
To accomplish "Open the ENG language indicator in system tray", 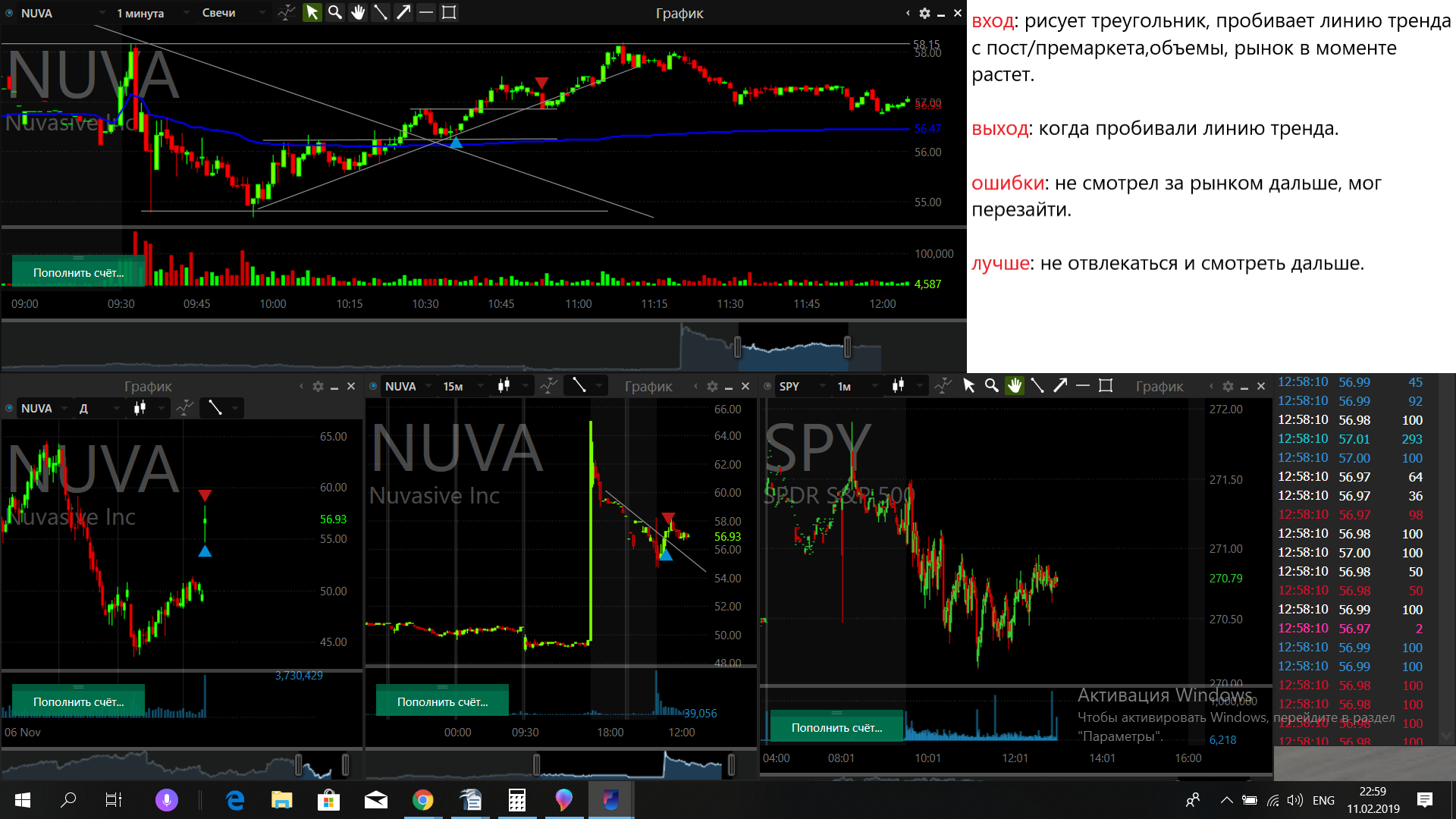I will coord(1323,800).
